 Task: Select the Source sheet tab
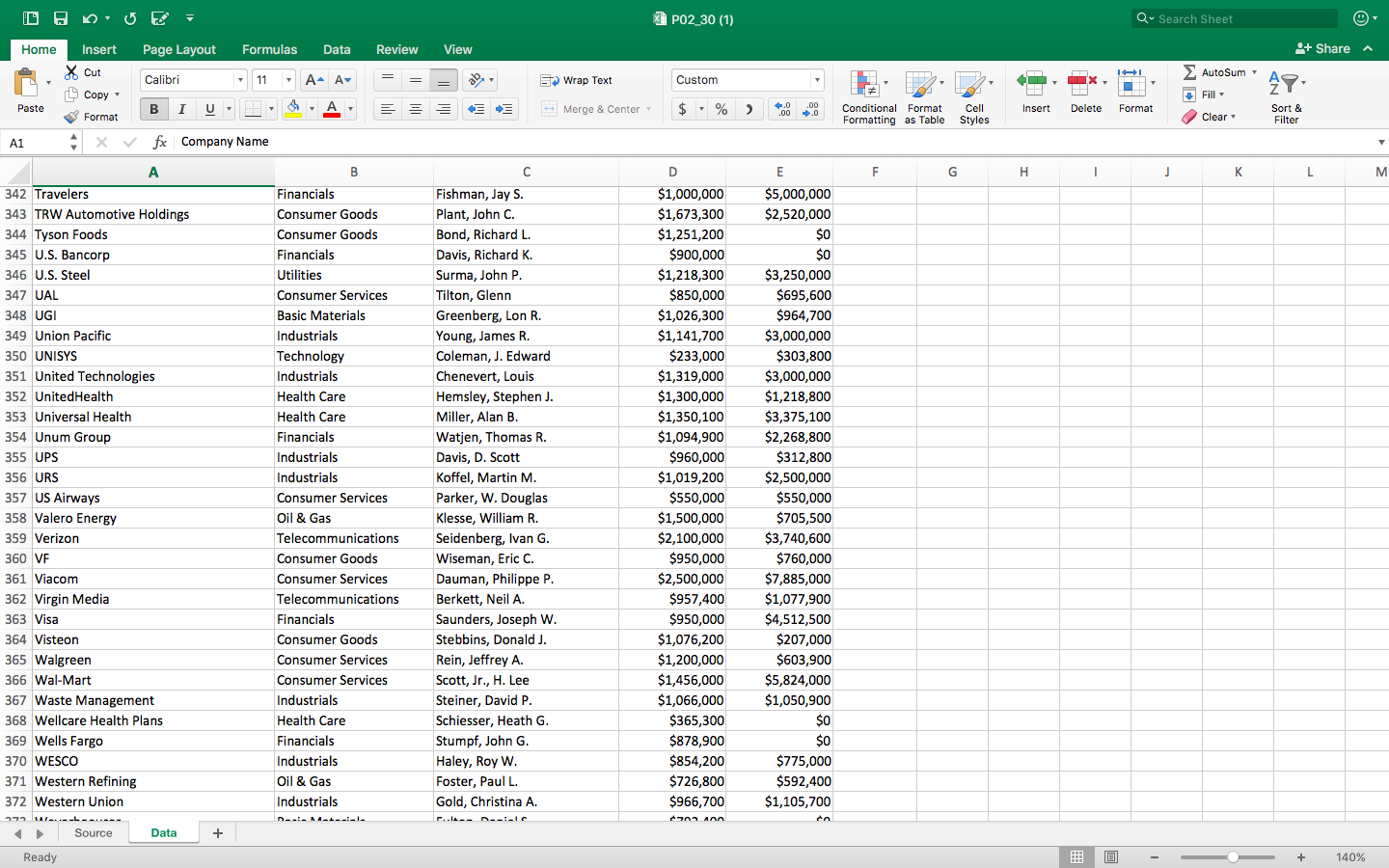pos(94,833)
